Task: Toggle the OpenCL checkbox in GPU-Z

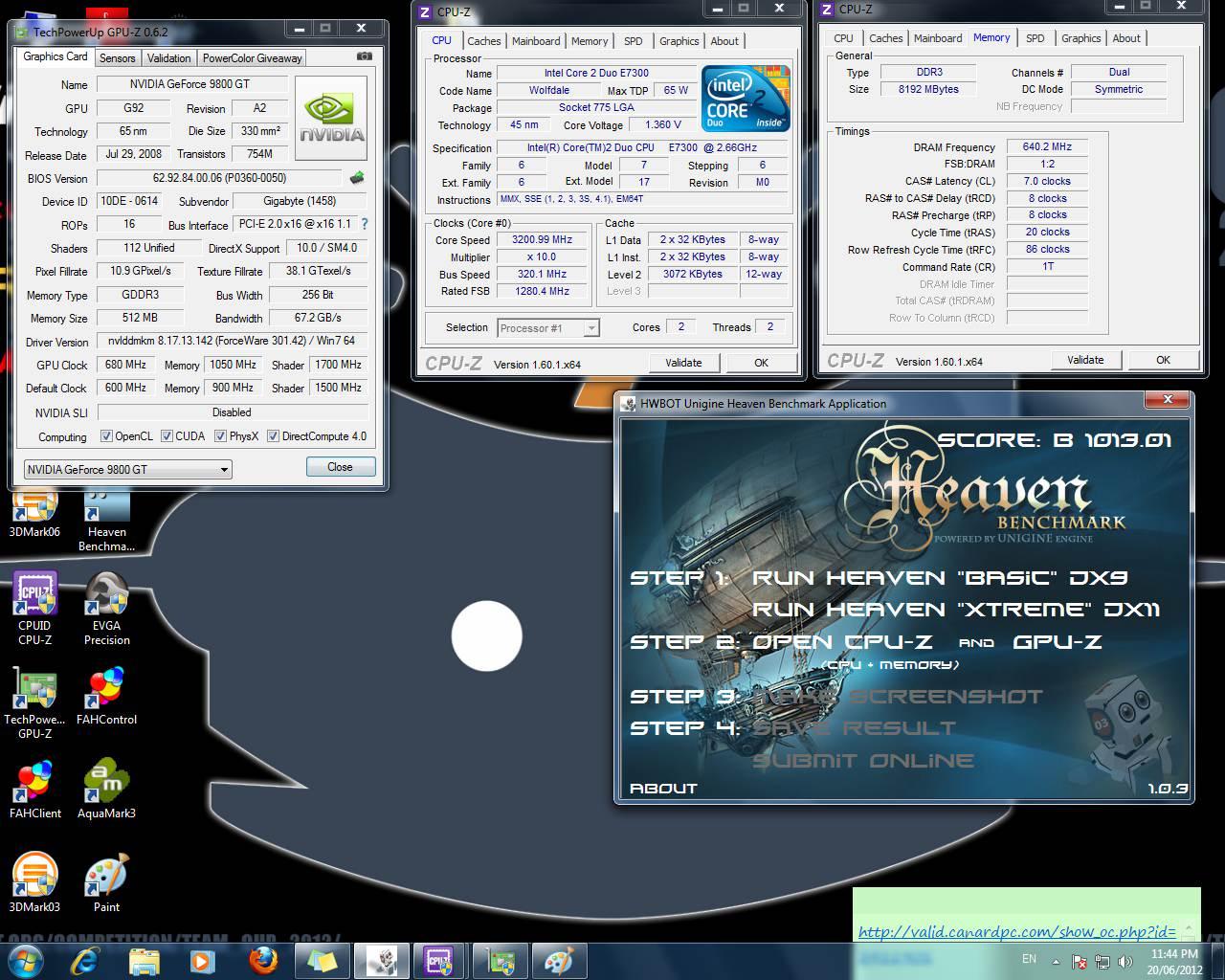Action: click(106, 436)
